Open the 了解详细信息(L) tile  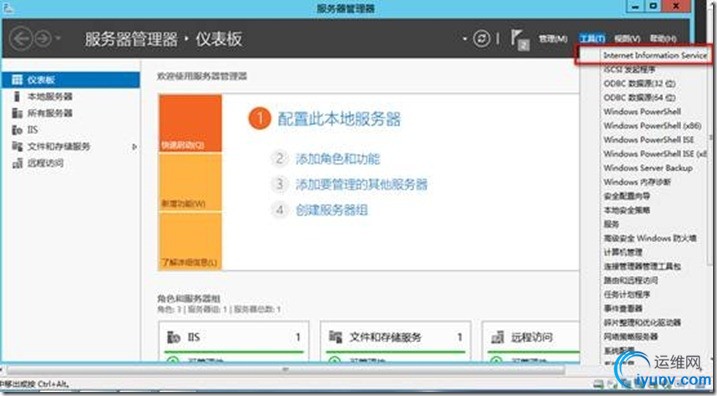click(190, 241)
